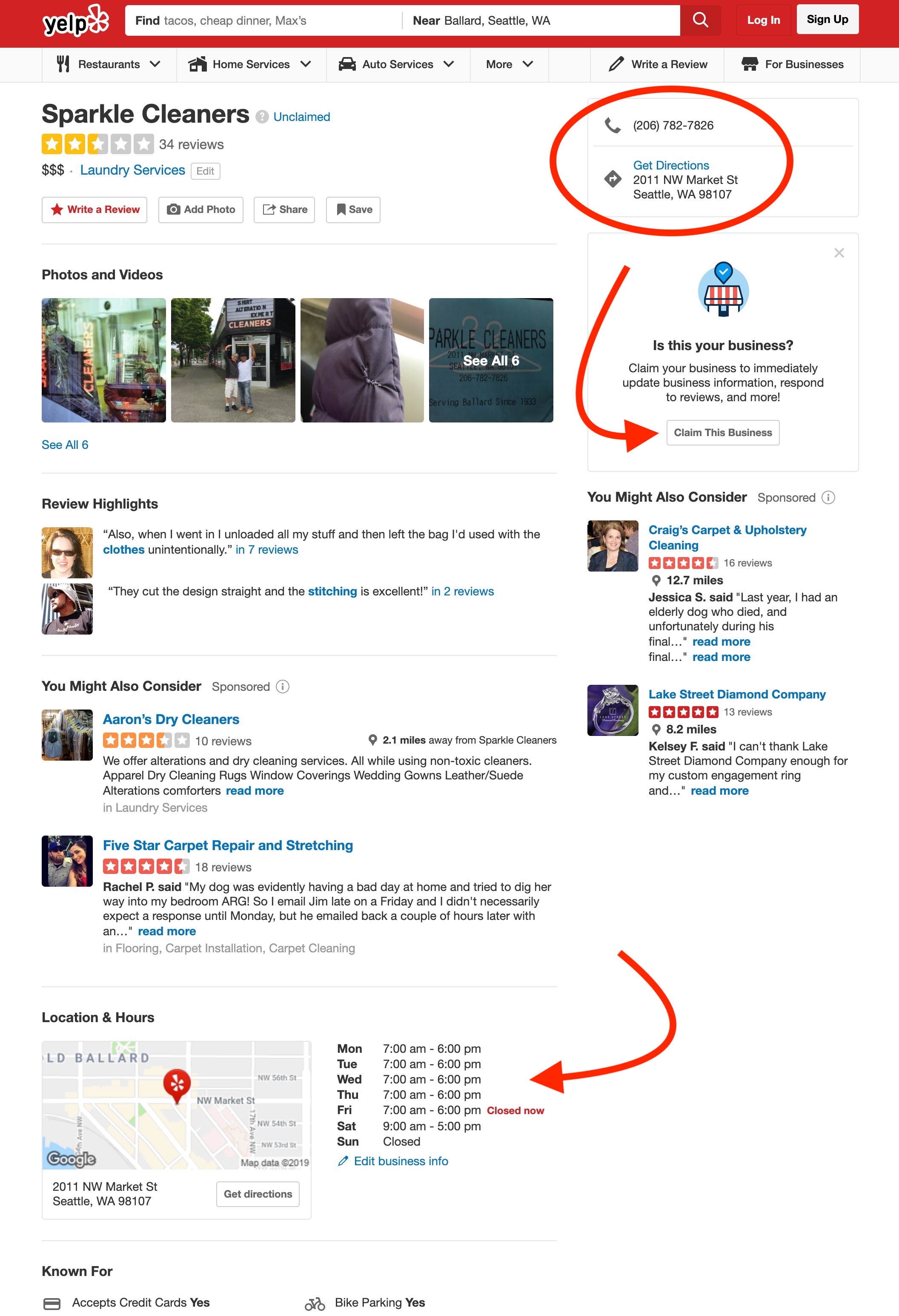Viewport: 899px width, 1316px height.
Task: Click Craig's Carpet star rating
Action: coord(683,563)
